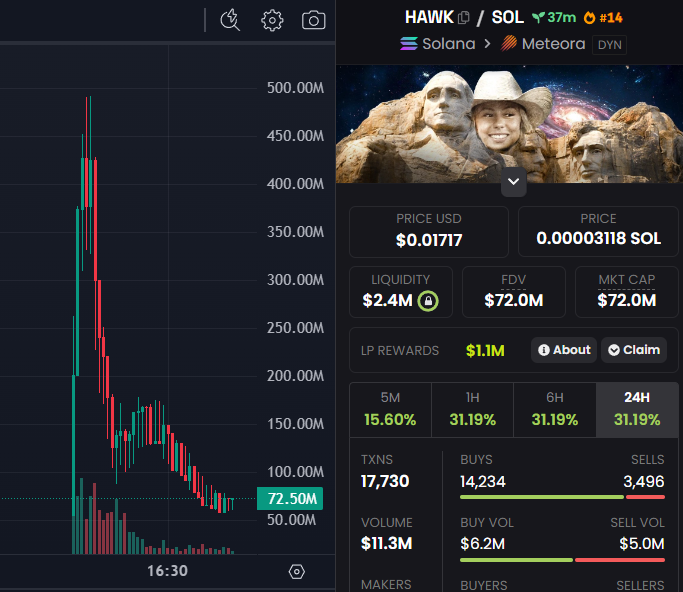Click the 250.00M price axis label
This screenshot has height=592, width=683.
295,328
